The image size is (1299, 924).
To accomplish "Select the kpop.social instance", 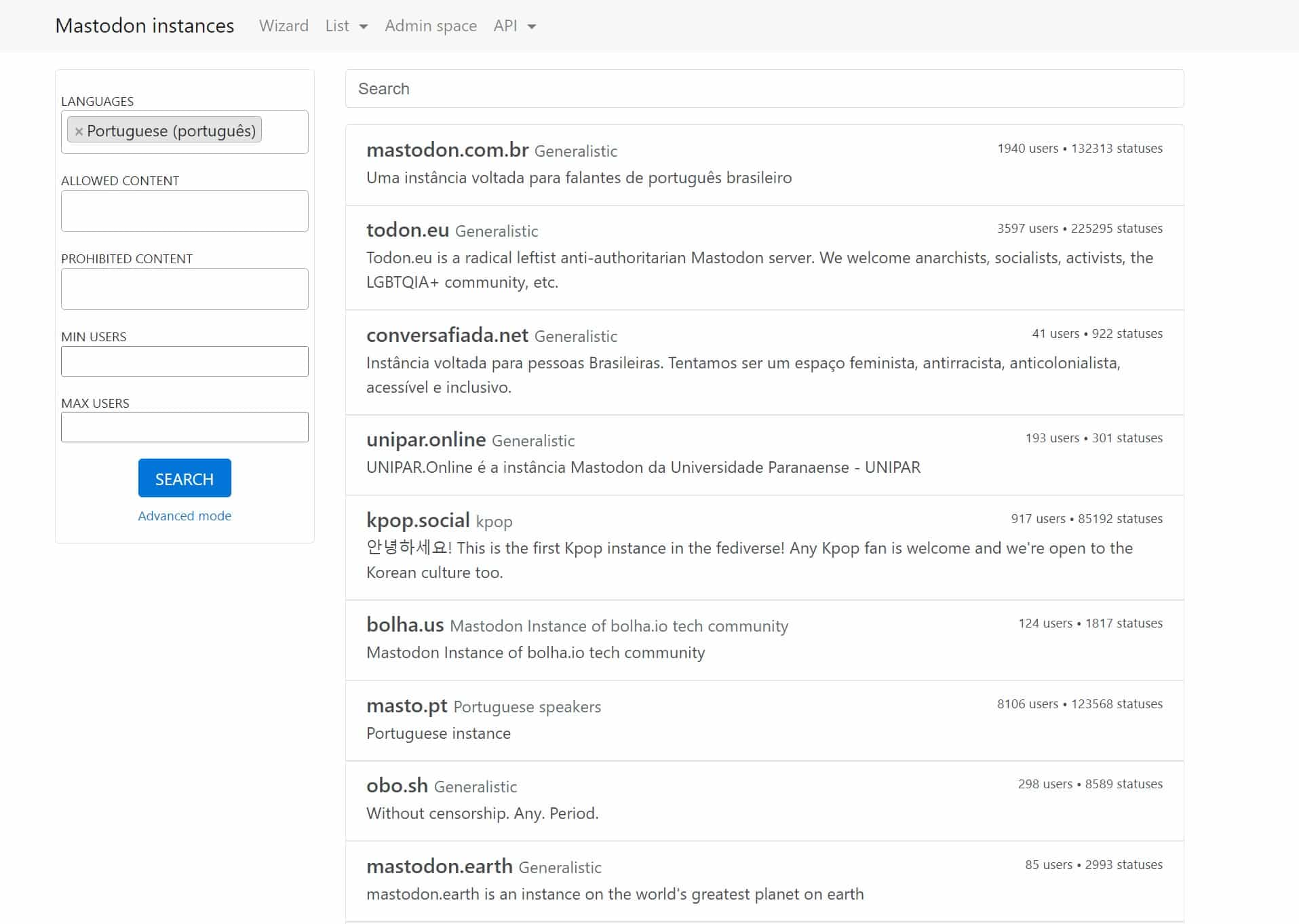I will pyautogui.click(x=418, y=520).
